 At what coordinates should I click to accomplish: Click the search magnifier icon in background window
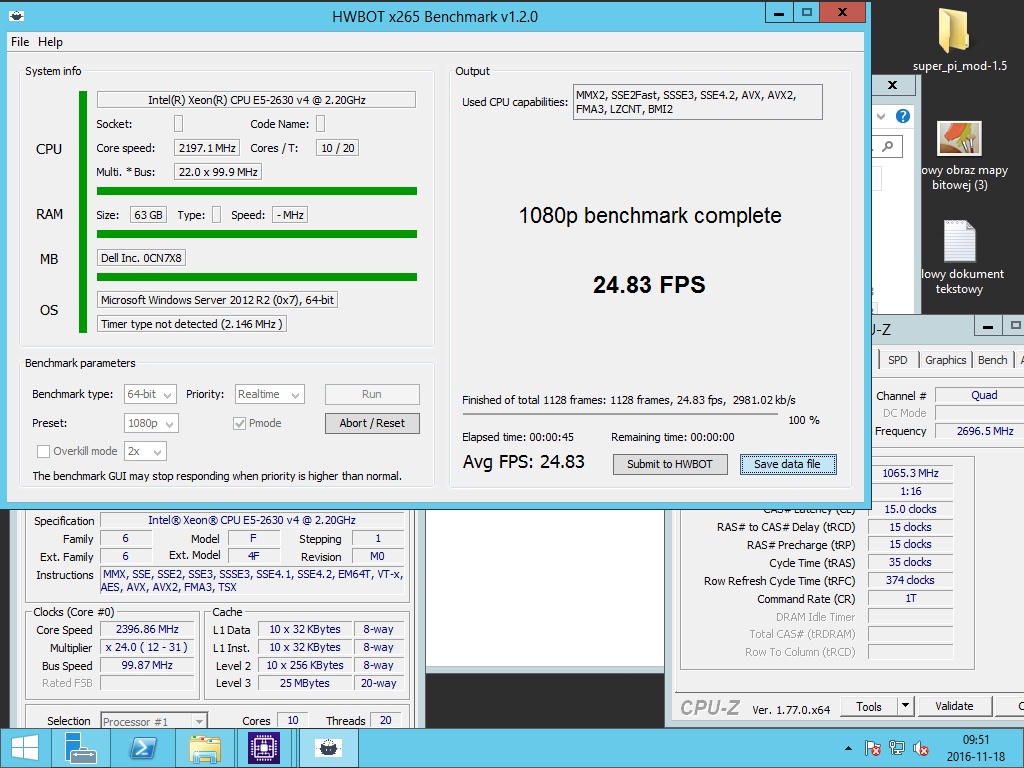point(888,147)
